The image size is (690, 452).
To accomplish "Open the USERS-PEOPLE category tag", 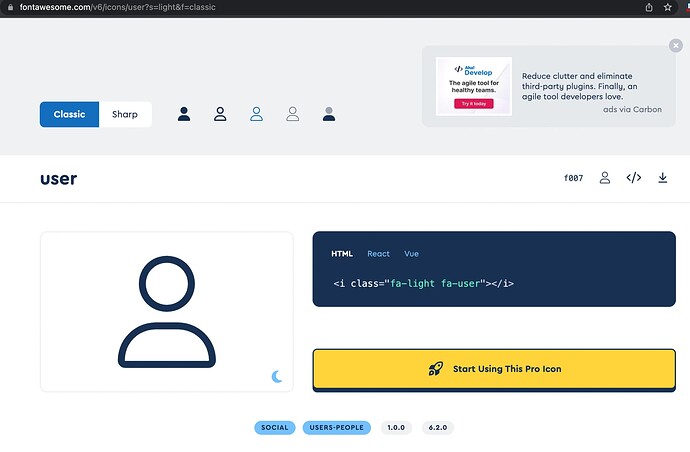I will pyautogui.click(x=338, y=428).
